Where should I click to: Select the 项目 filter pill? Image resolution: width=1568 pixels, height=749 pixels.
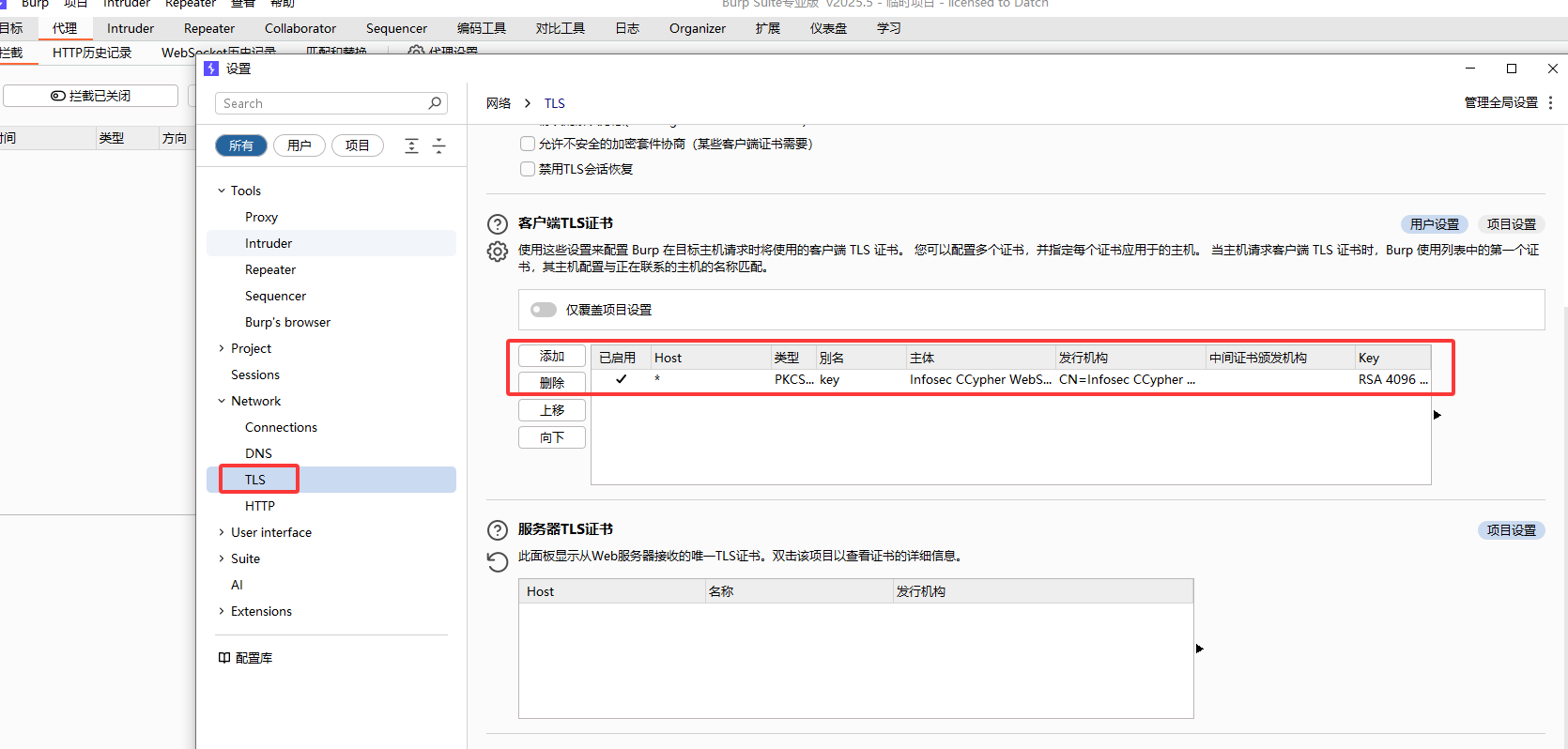point(358,145)
